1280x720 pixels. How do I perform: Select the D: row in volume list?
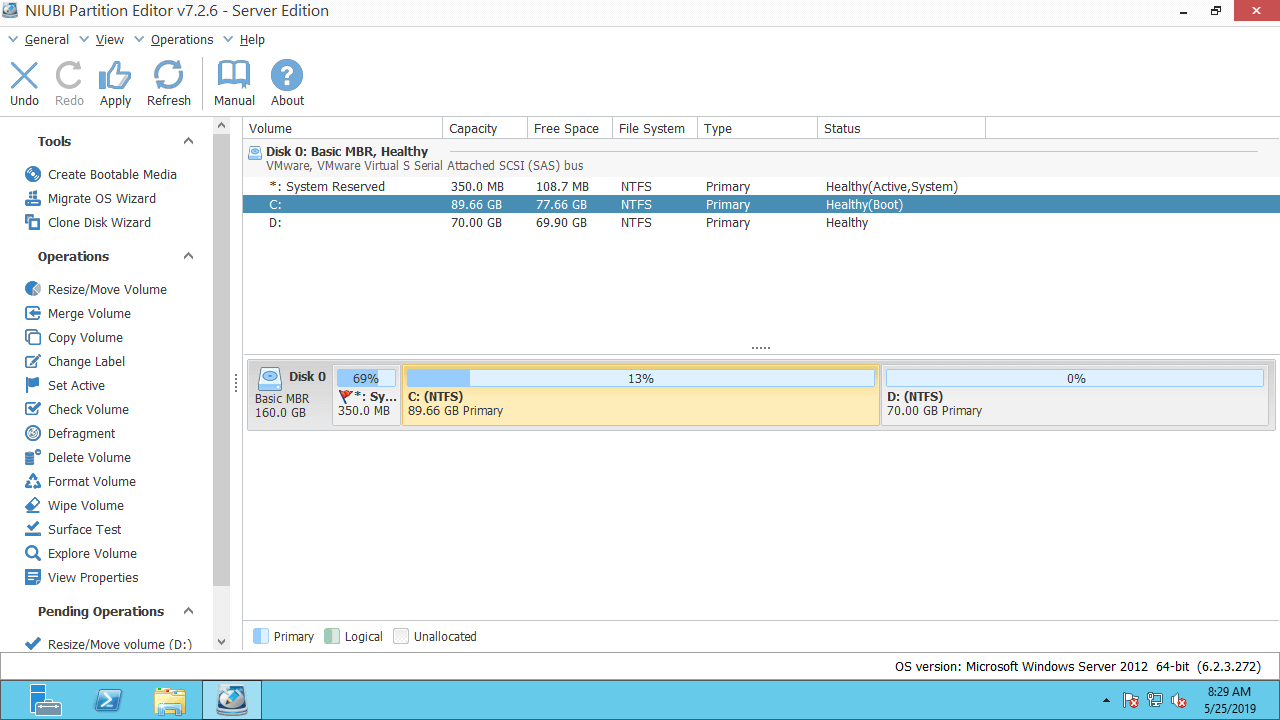pyautogui.click(x=600, y=223)
